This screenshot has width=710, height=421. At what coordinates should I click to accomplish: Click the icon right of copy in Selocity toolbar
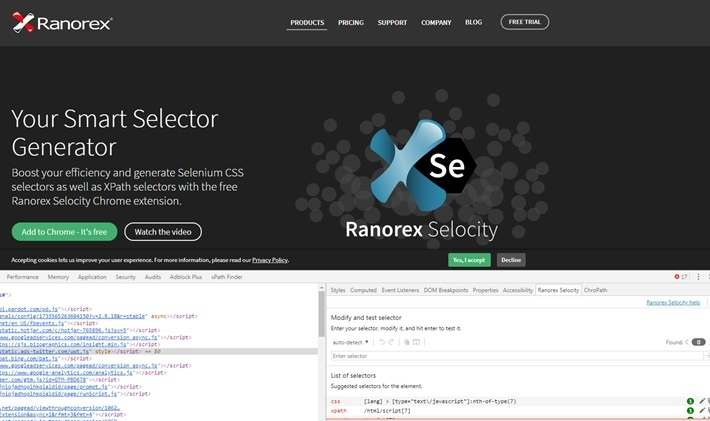click(x=416, y=342)
